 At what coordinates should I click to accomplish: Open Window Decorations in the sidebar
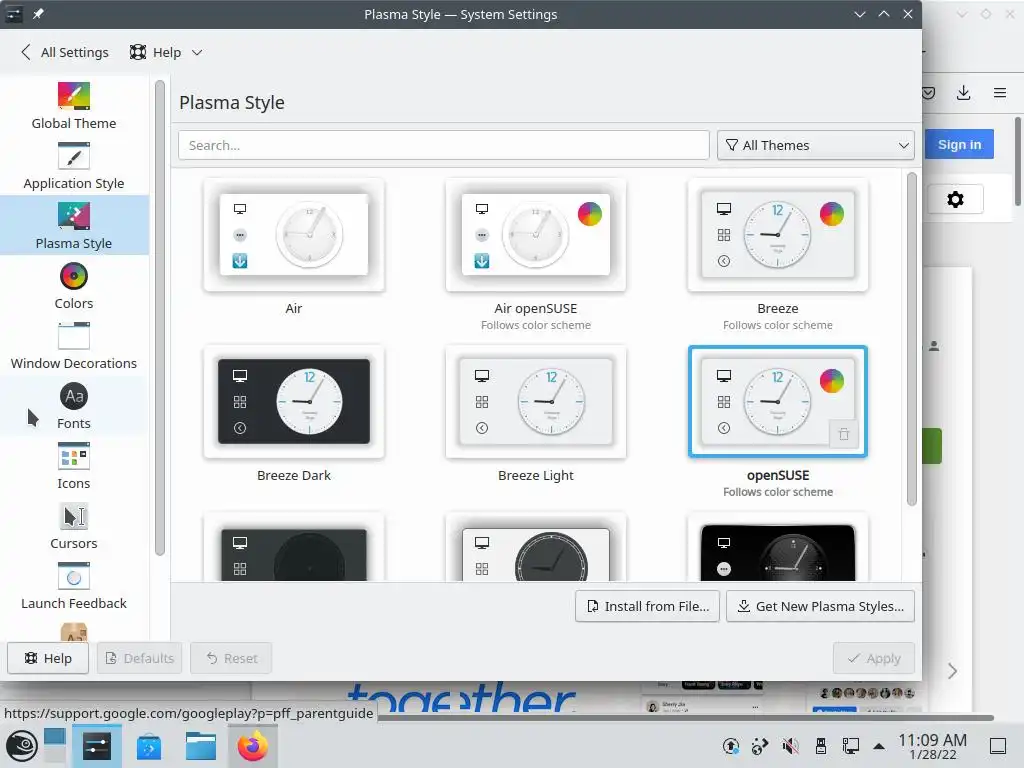pyautogui.click(x=74, y=345)
